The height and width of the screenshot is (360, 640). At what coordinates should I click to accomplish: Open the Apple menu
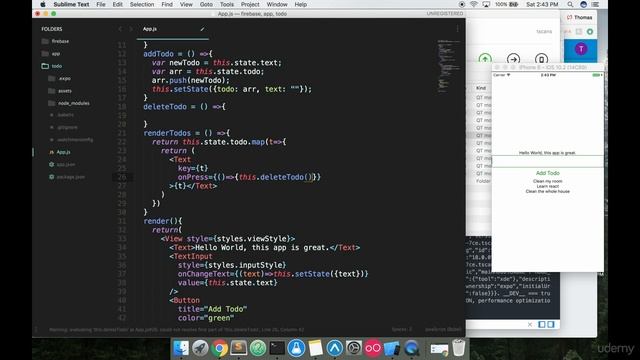43,4
